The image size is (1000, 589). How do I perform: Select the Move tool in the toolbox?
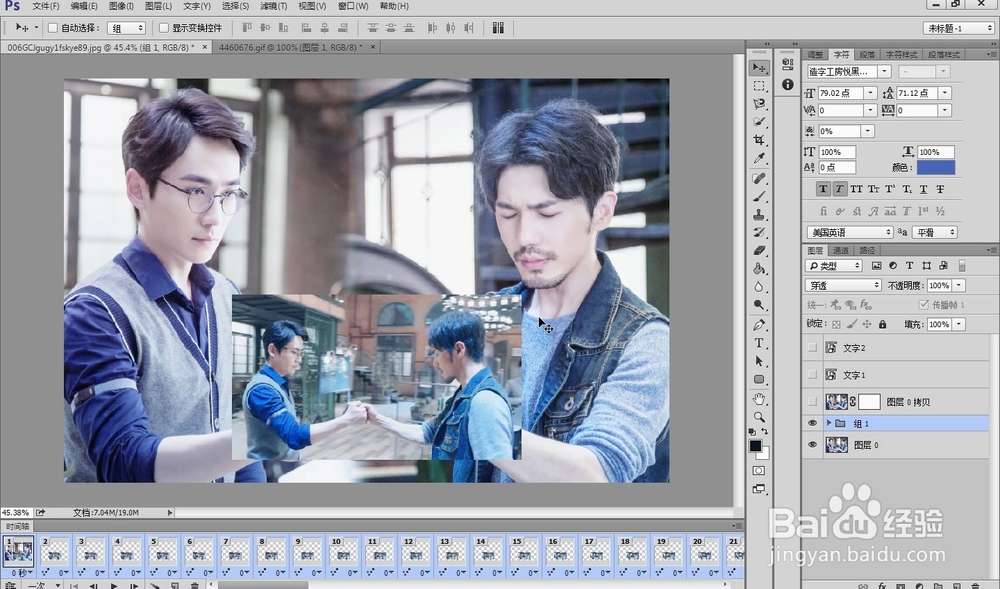[759, 67]
